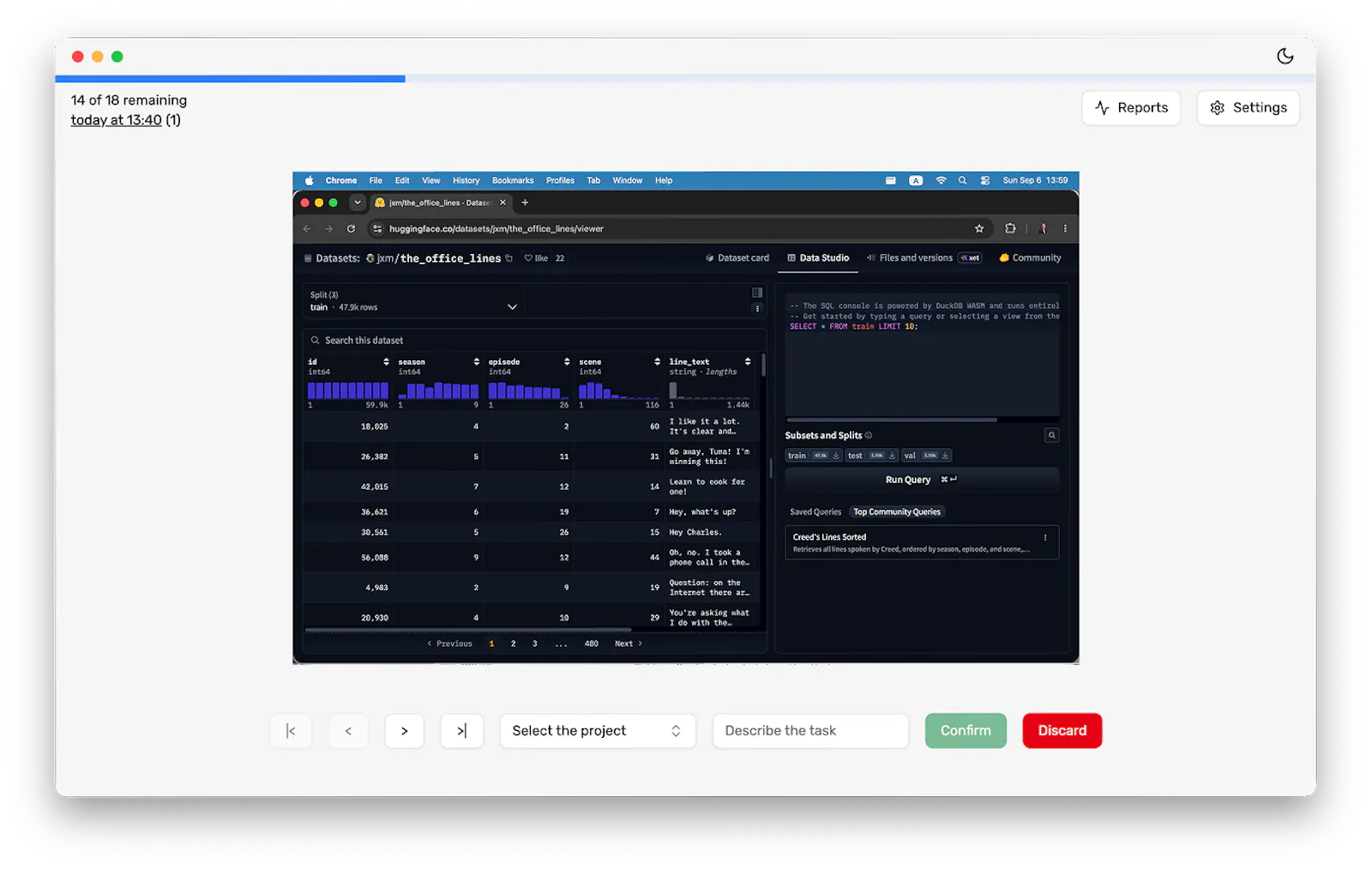Sort by the season column arrows
1372x870 pixels.
point(476,362)
